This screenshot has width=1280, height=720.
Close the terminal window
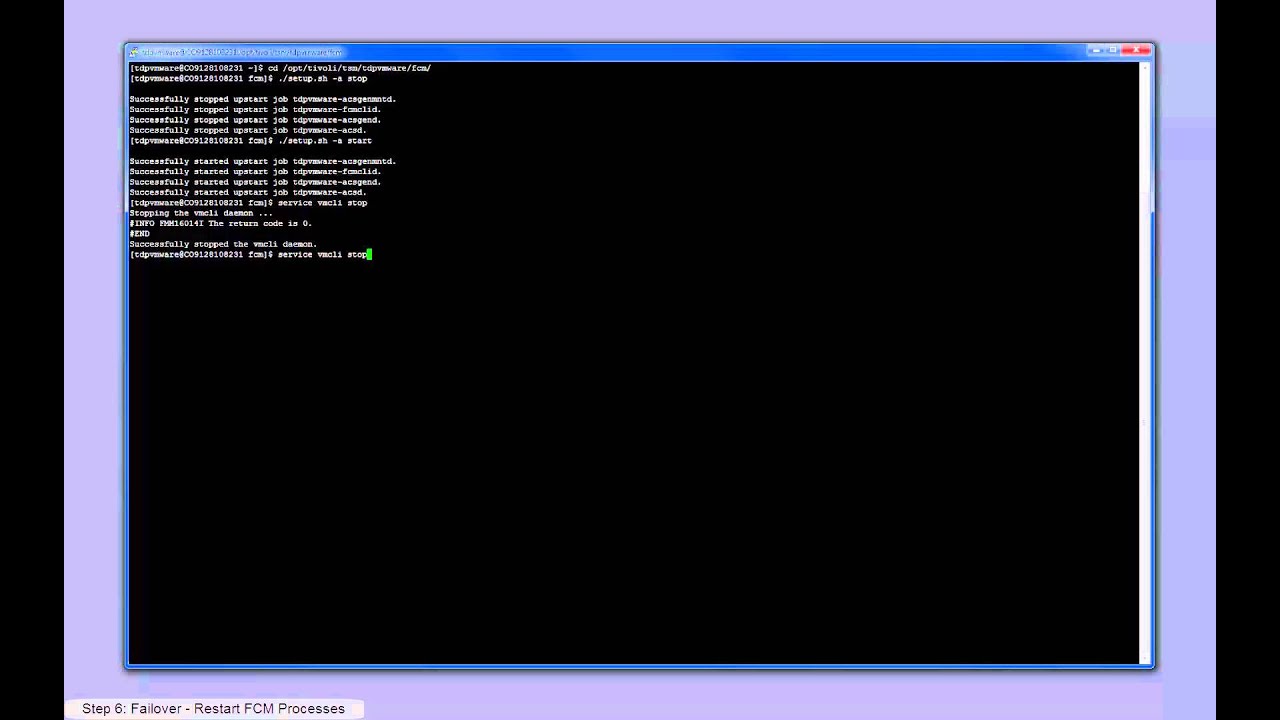(x=1137, y=50)
